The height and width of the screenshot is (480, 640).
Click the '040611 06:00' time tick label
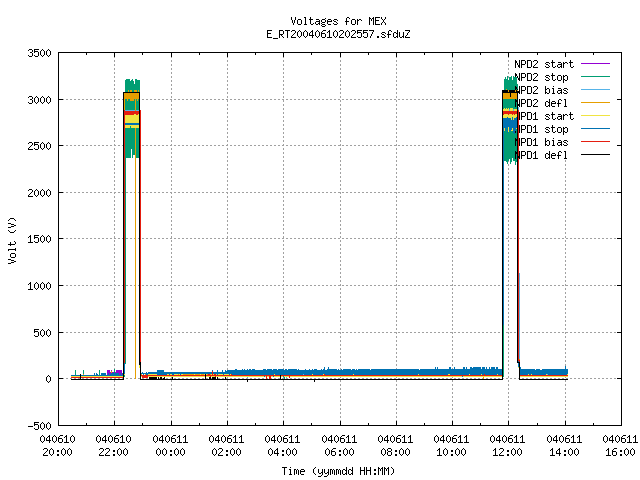click(x=339, y=446)
